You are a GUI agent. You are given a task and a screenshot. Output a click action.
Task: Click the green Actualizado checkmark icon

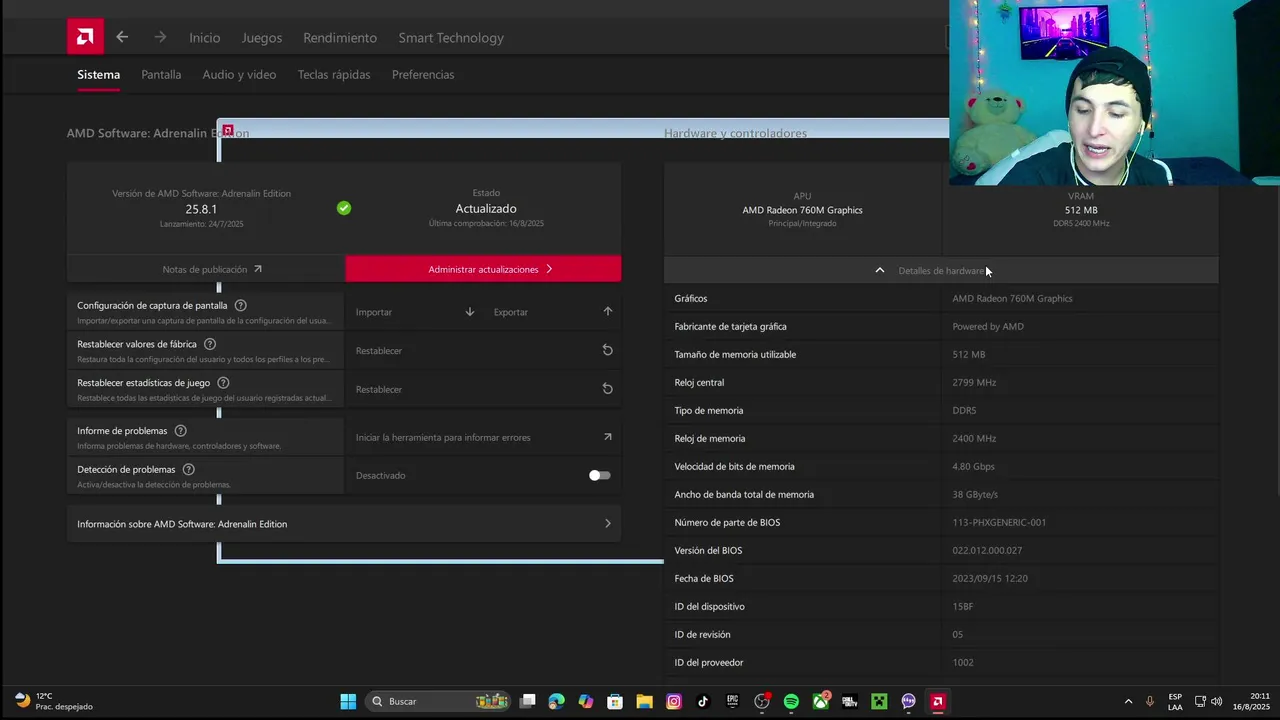click(x=344, y=208)
